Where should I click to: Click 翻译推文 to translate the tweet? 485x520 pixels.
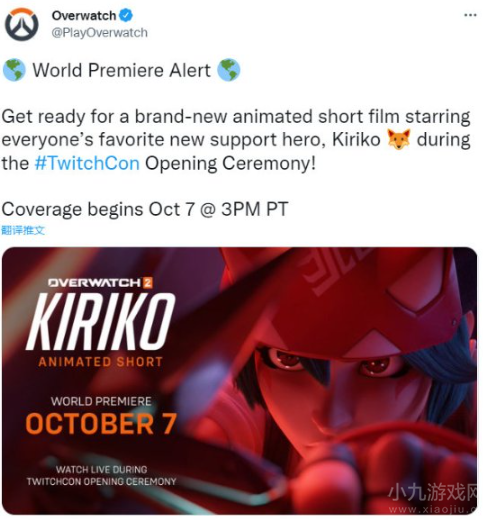tap(23, 230)
